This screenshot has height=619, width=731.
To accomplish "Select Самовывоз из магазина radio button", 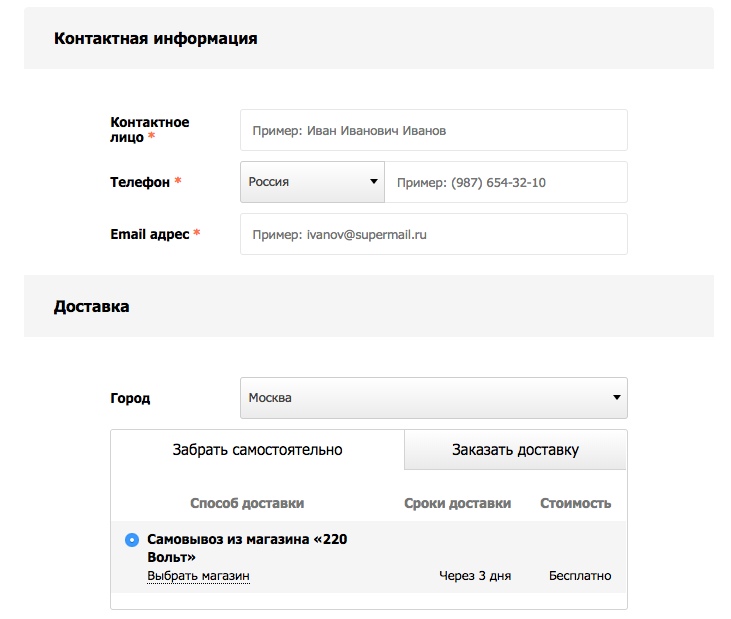I will (132, 540).
